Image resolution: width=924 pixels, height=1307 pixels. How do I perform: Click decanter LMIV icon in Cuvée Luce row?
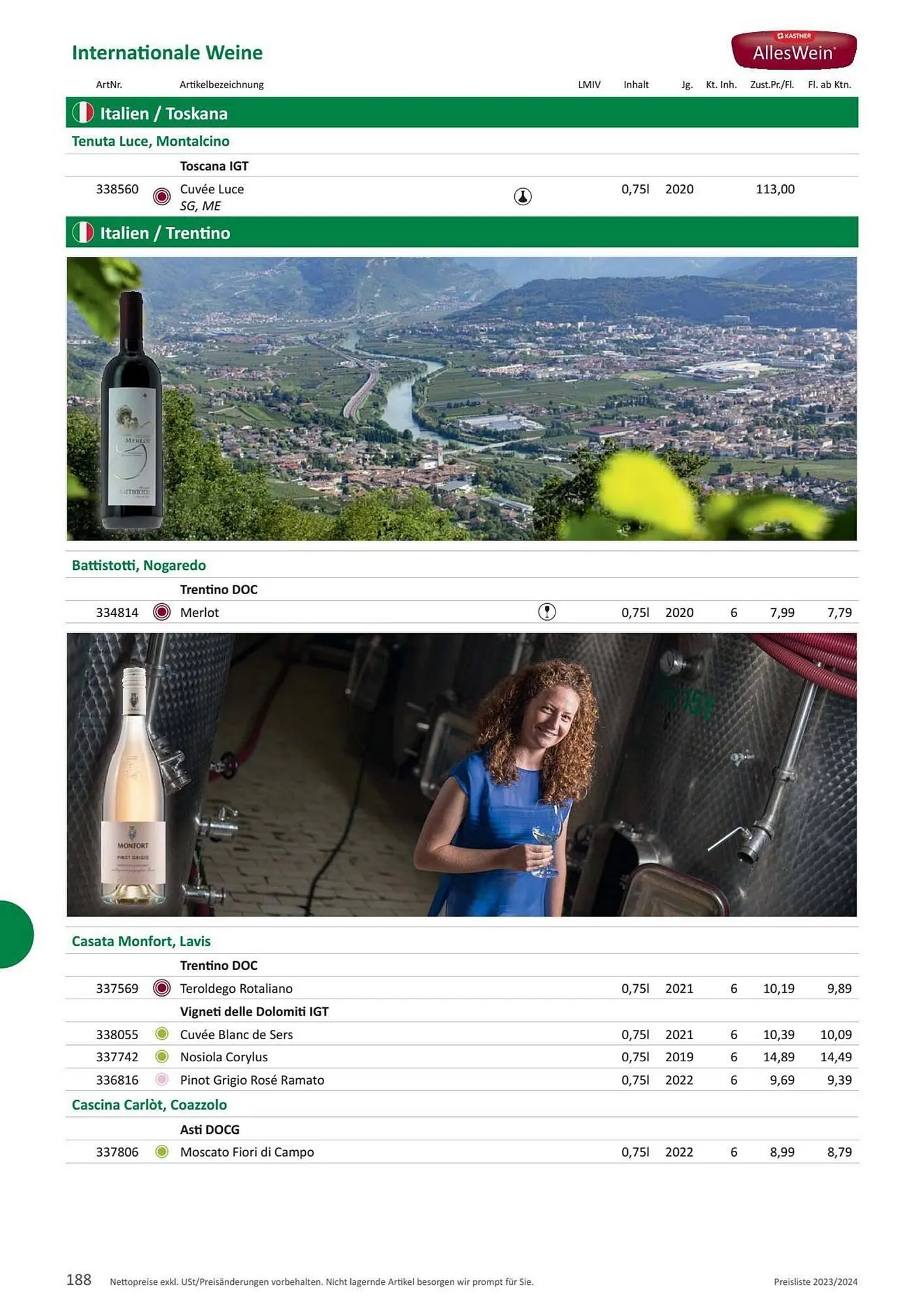point(523,196)
